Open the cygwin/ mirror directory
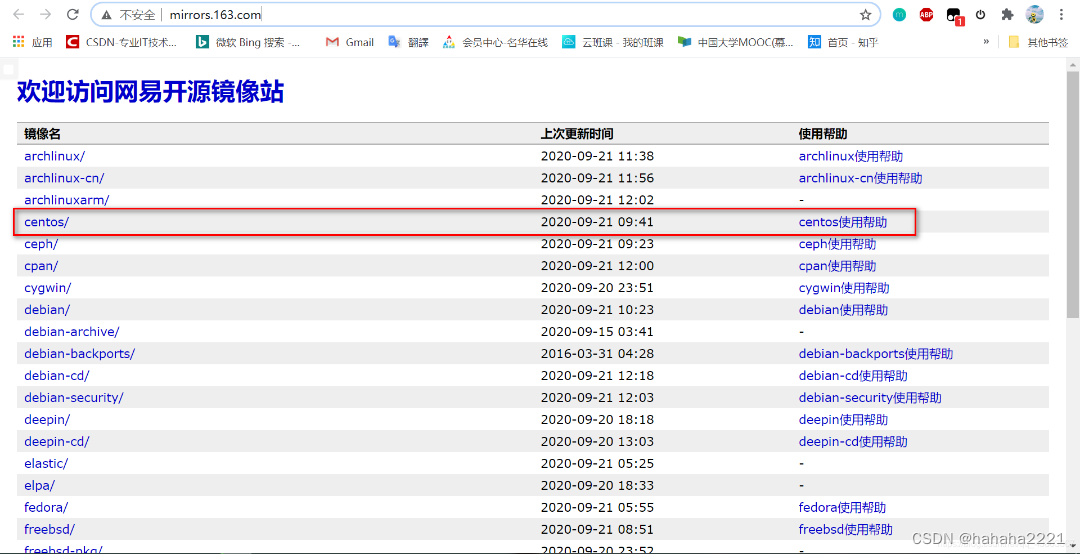Image resolution: width=1080 pixels, height=554 pixels. [x=48, y=288]
